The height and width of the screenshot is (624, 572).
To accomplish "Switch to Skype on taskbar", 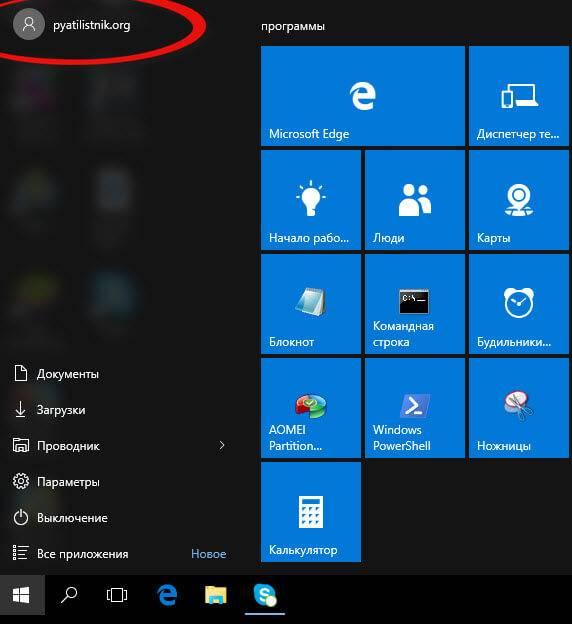I will [265, 595].
